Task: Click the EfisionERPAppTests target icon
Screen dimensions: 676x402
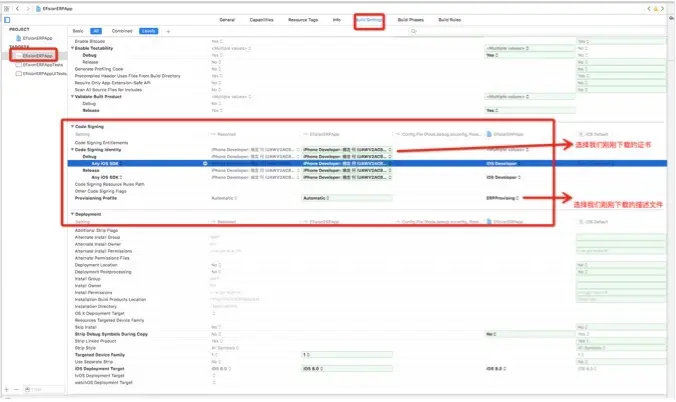Action: pyautogui.click(x=19, y=65)
